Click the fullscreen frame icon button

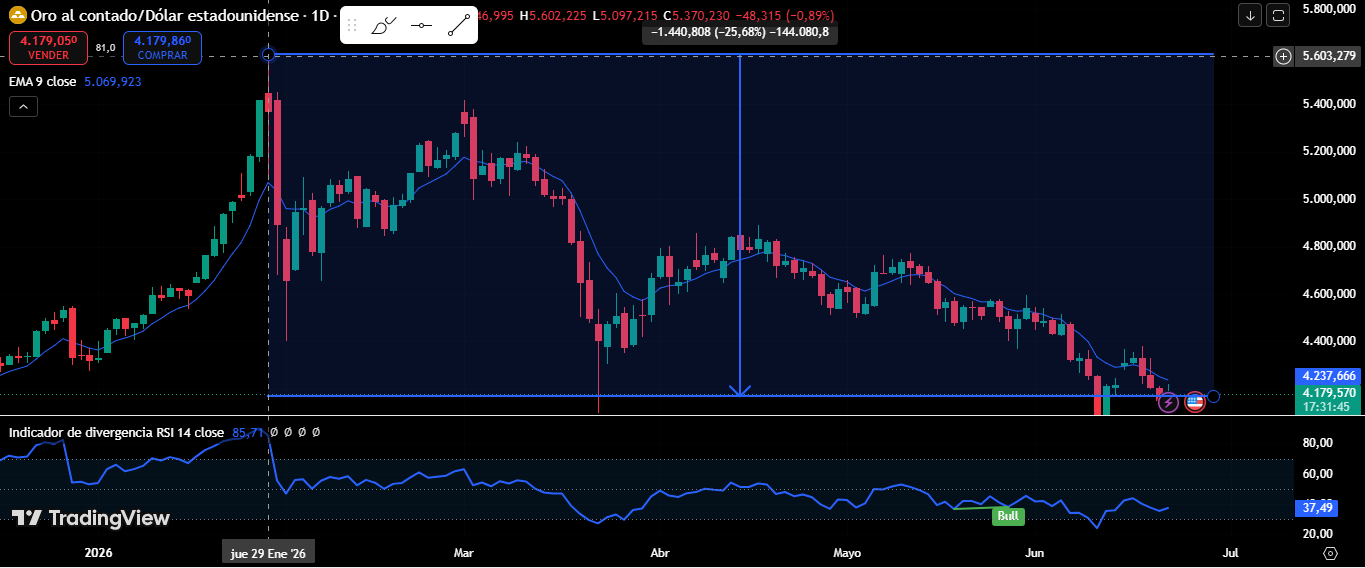1278,15
